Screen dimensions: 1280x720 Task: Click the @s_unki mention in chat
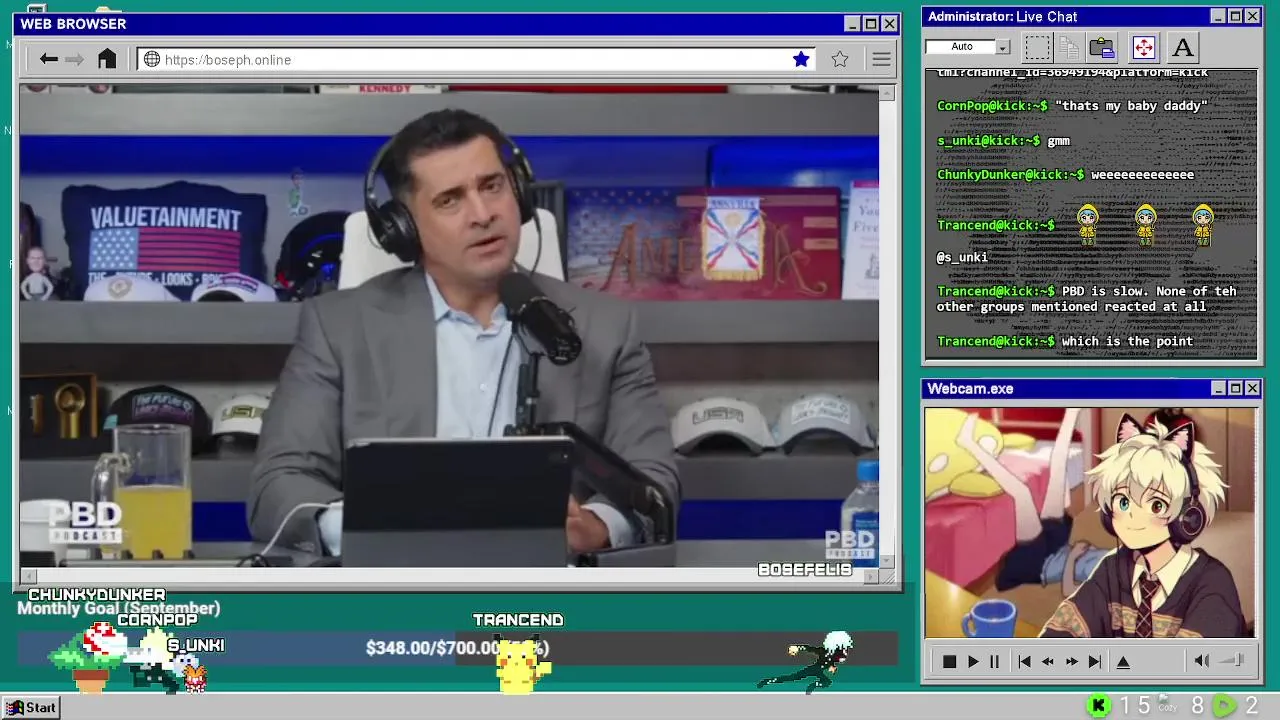[x=962, y=257]
